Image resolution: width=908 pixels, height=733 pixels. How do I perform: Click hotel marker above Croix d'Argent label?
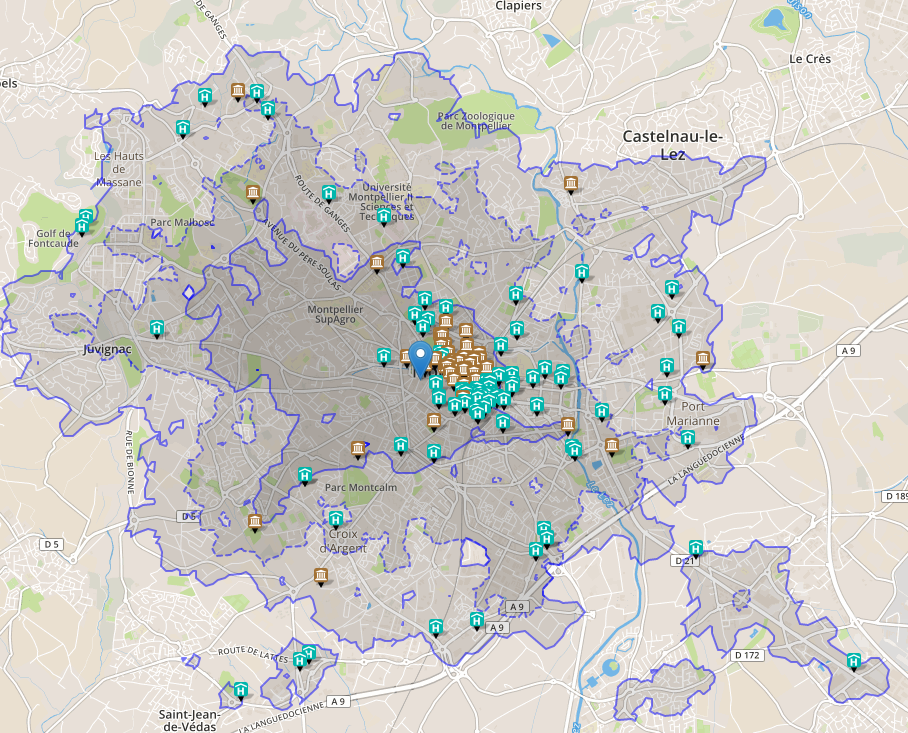(x=337, y=519)
